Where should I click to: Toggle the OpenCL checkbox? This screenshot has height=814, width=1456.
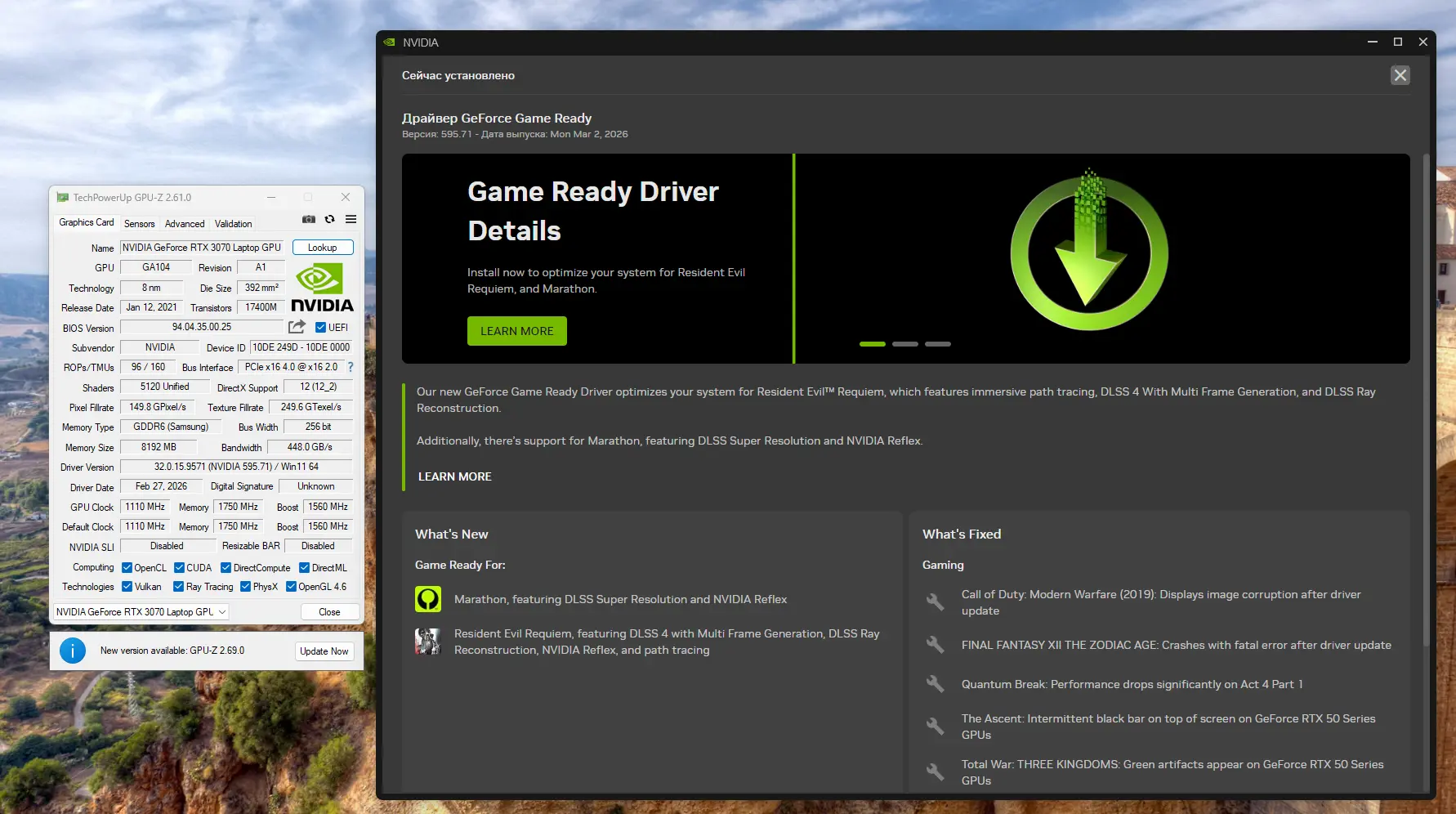(127, 568)
